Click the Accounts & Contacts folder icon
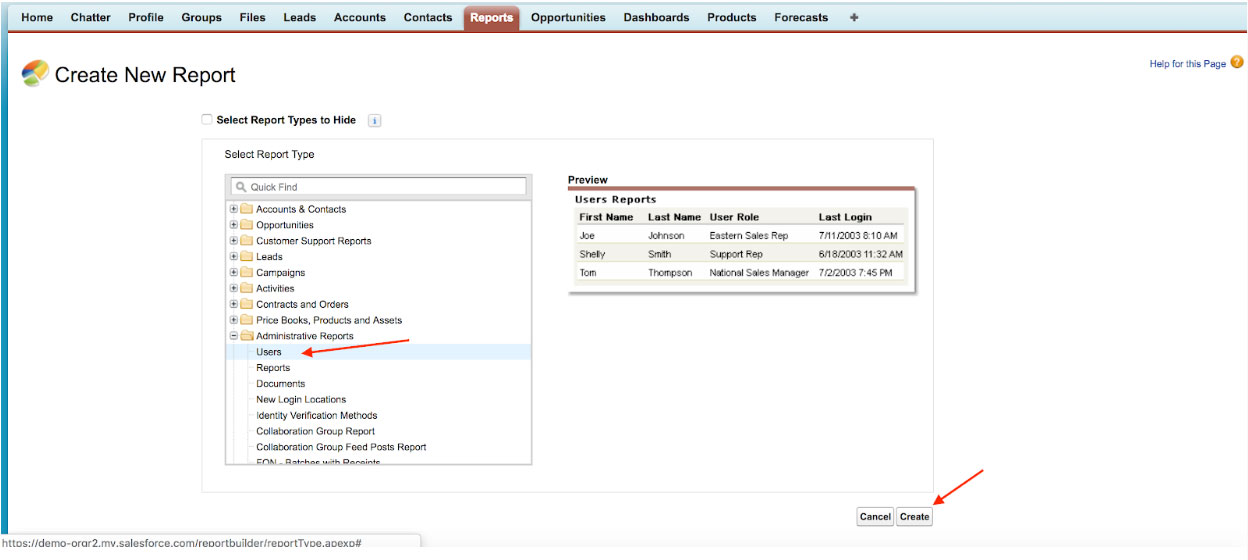1248x560 pixels. click(246, 209)
